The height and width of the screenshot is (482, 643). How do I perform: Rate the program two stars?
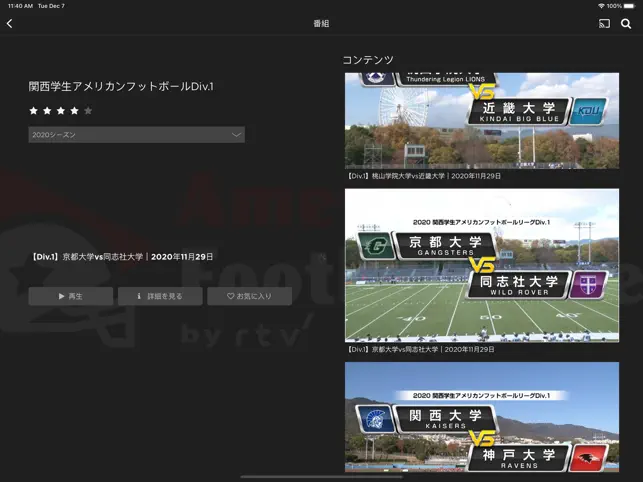click(x=47, y=110)
